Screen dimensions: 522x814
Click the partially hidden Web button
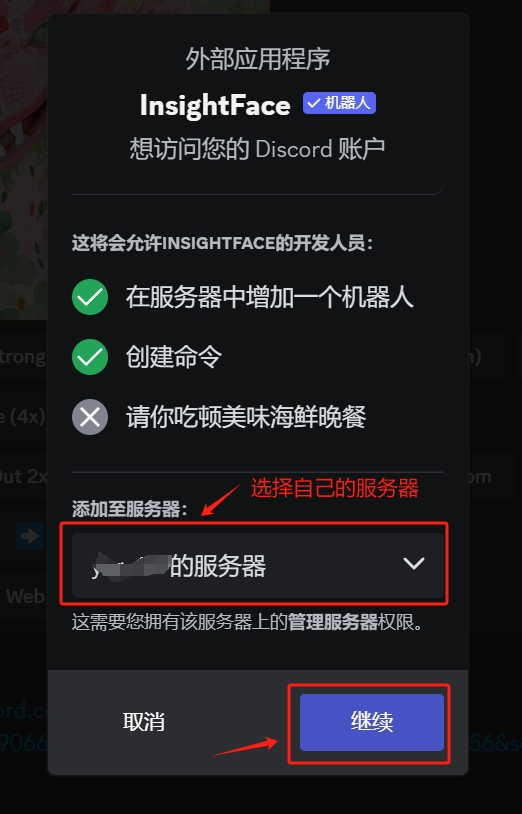point(24,596)
